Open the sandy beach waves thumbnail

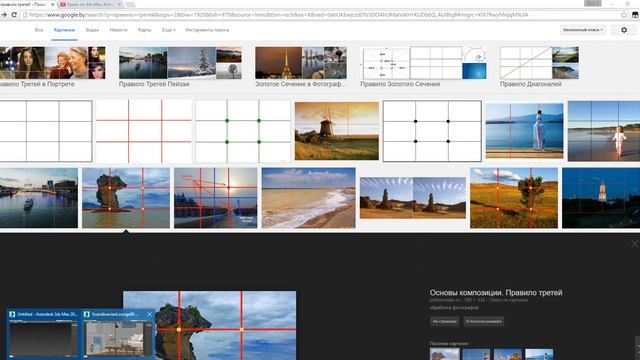(x=309, y=198)
